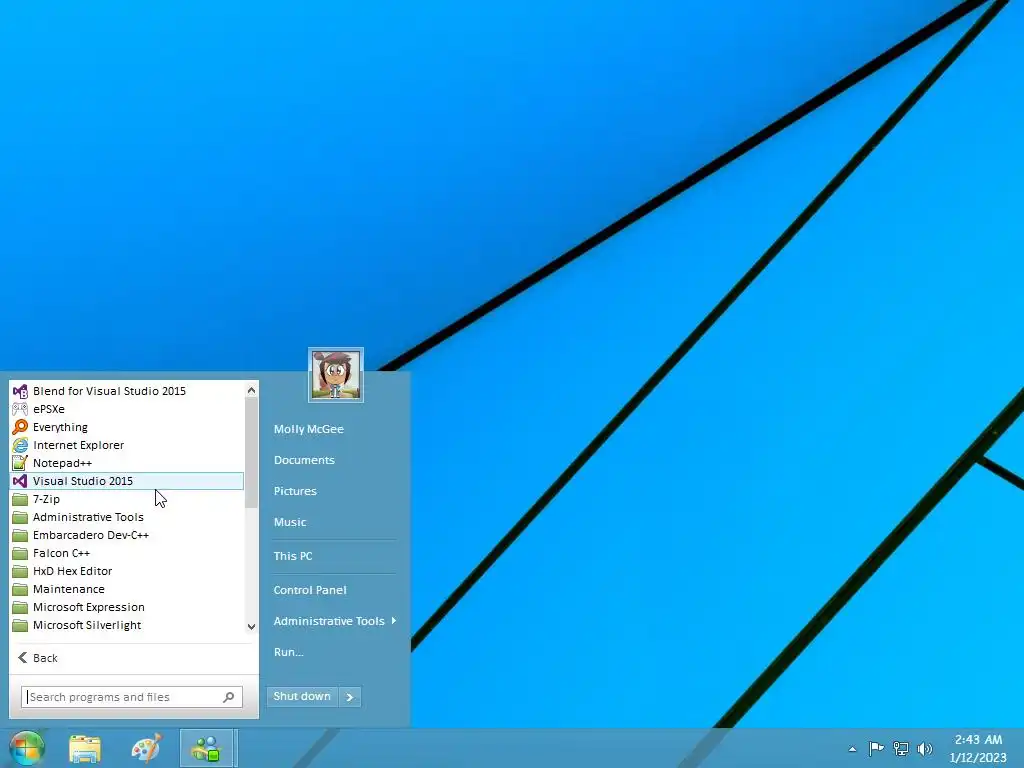Screen dimensions: 1024x768
Task: Click the Microsoft Silverlight folder icon
Action: click(20, 625)
